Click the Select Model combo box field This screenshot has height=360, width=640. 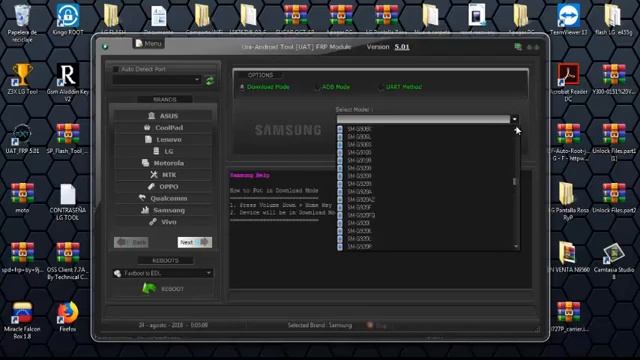pyautogui.click(x=423, y=119)
